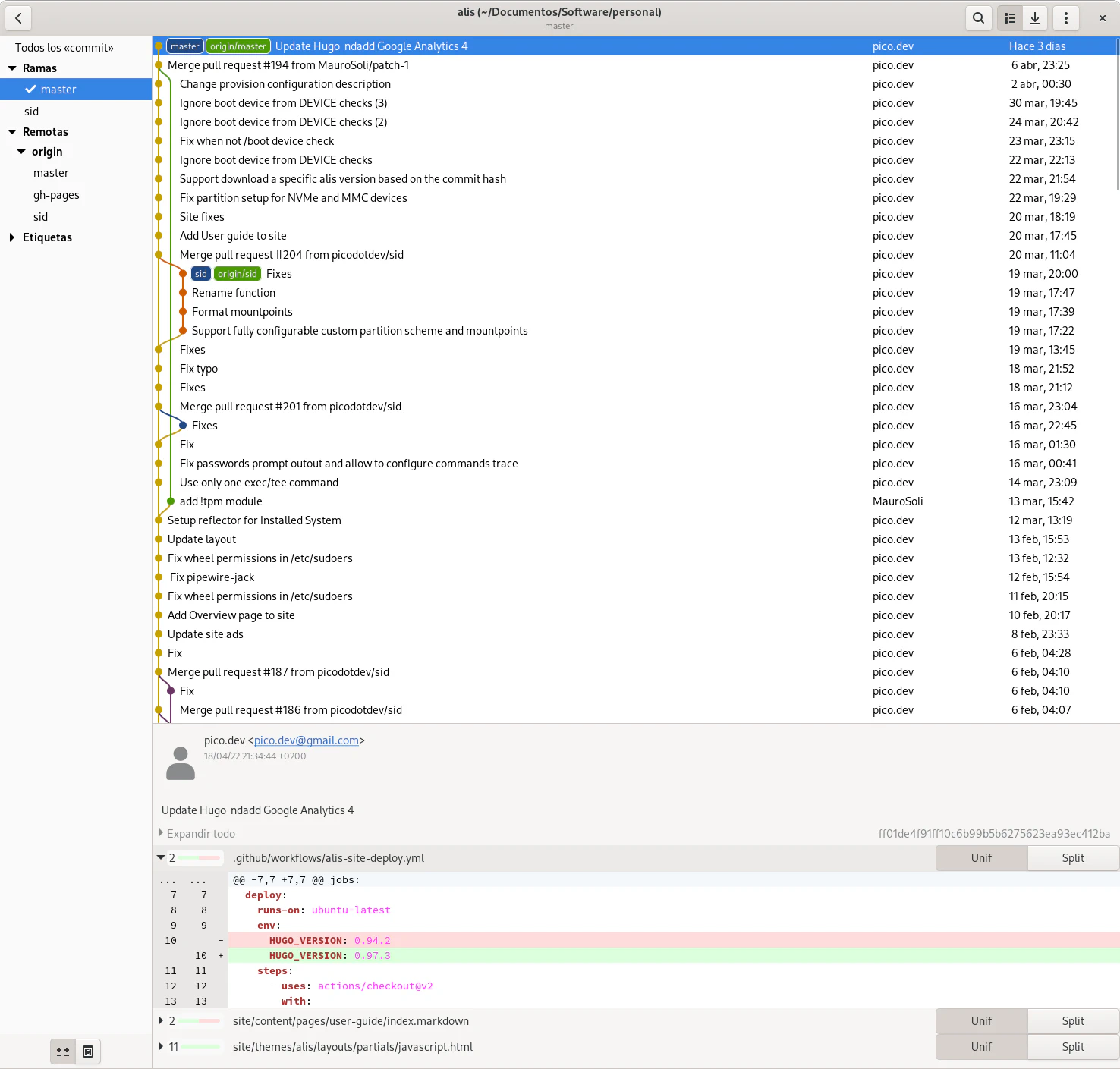Viewport: 1120px width, 1069px height.
Task: Collapse the Ramas section in the sidebar
Action: click(x=12, y=68)
